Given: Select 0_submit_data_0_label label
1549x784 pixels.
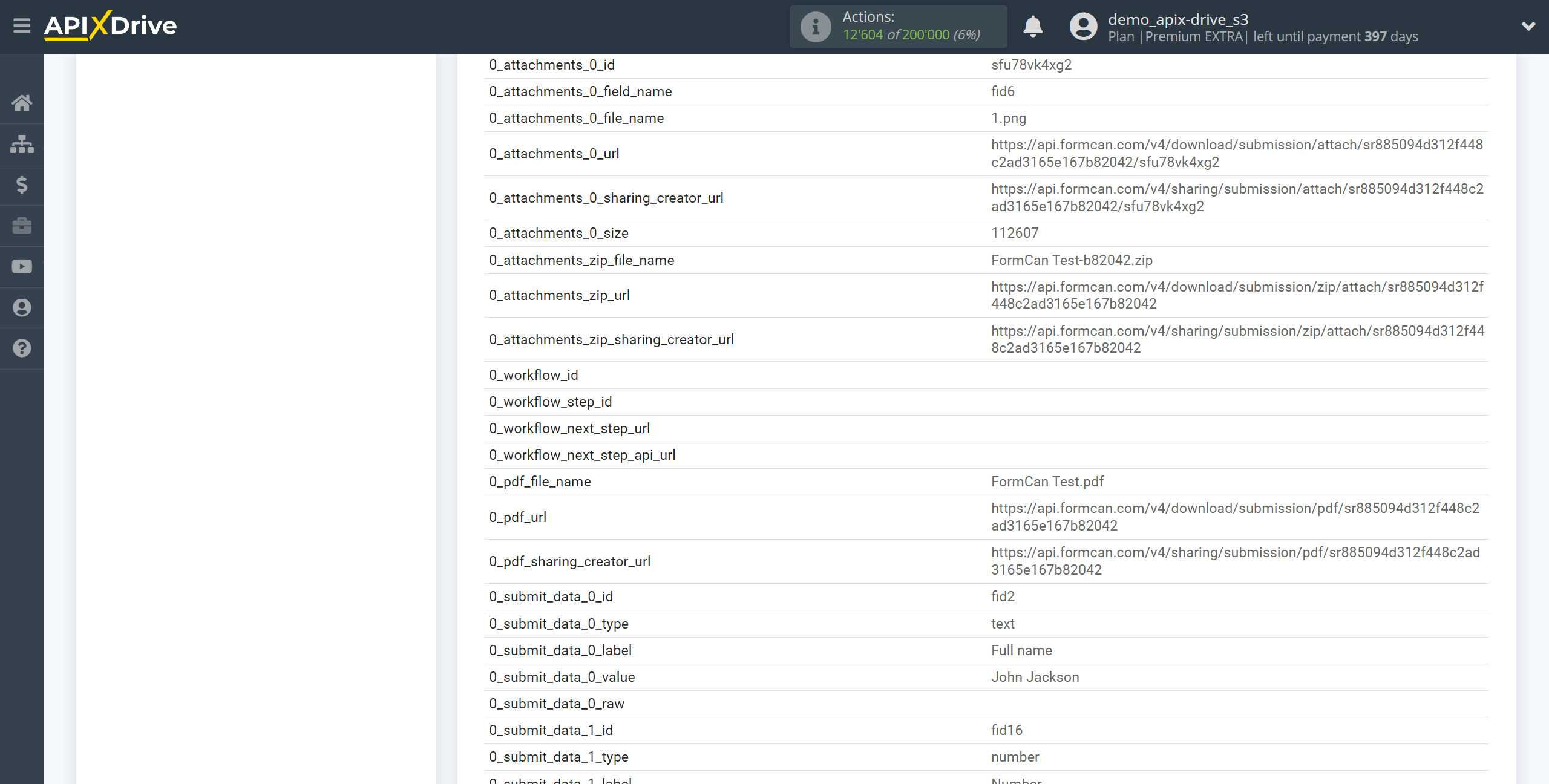Looking at the screenshot, I should pos(560,651).
